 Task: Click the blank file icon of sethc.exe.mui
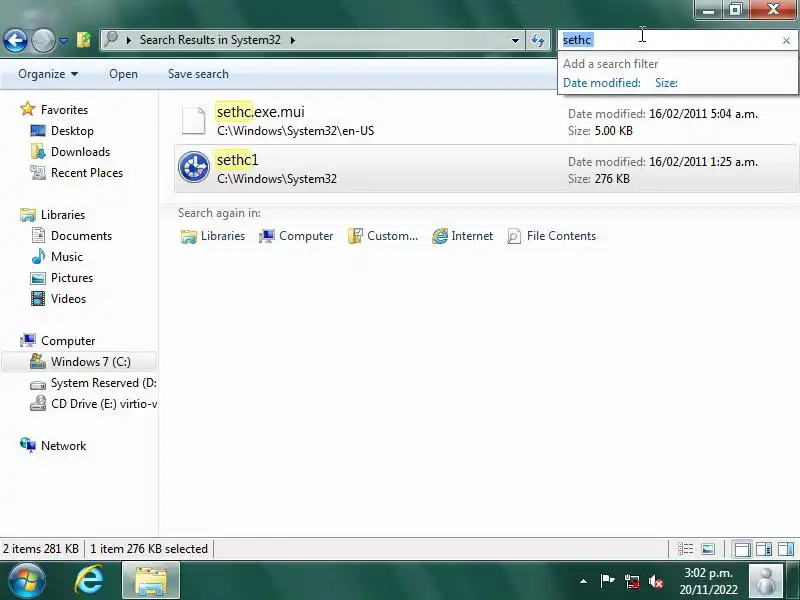[x=194, y=120]
